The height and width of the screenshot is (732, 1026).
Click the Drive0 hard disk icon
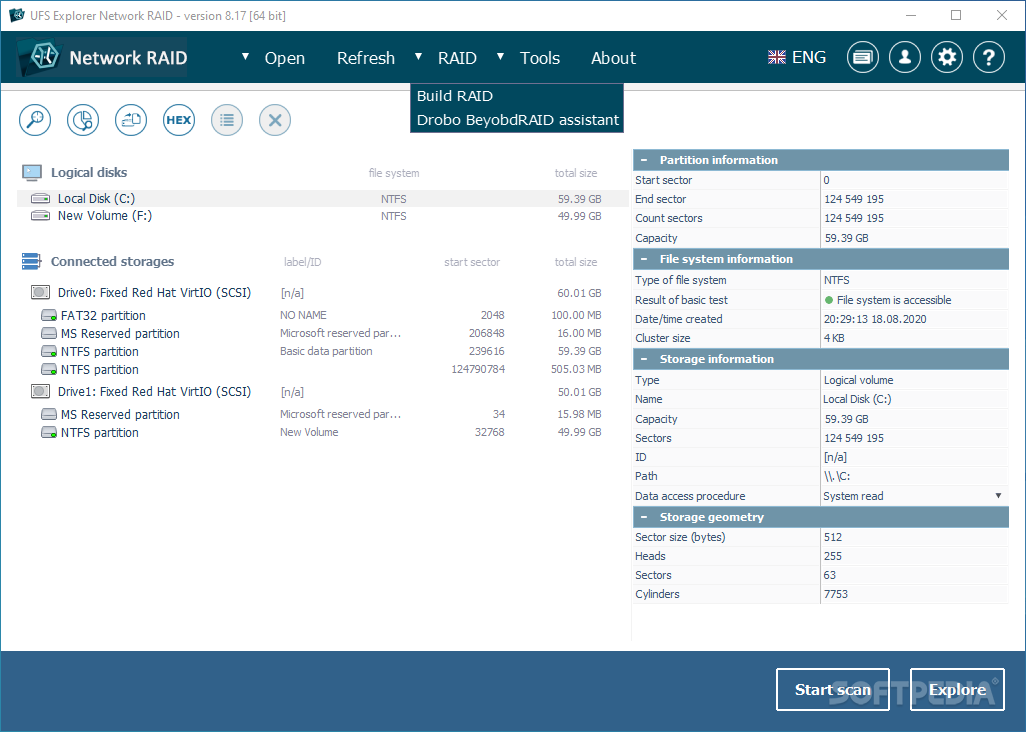tap(41, 292)
